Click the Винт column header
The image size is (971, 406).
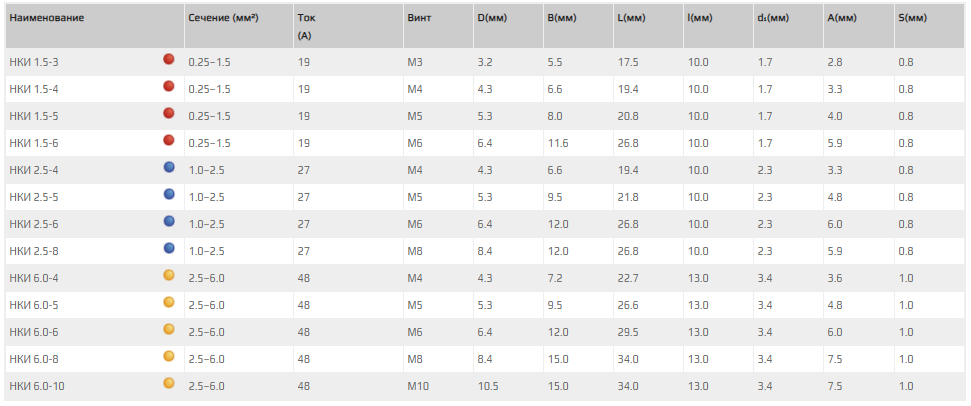(419, 19)
